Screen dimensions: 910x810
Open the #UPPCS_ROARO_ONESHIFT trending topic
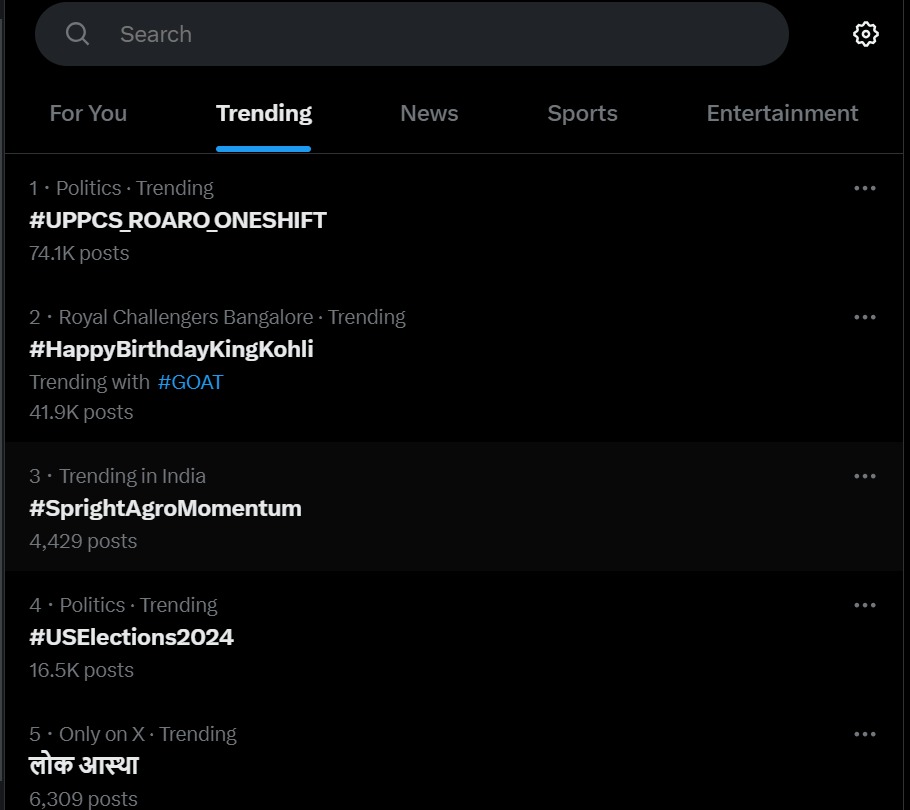(x=178, y=220)
